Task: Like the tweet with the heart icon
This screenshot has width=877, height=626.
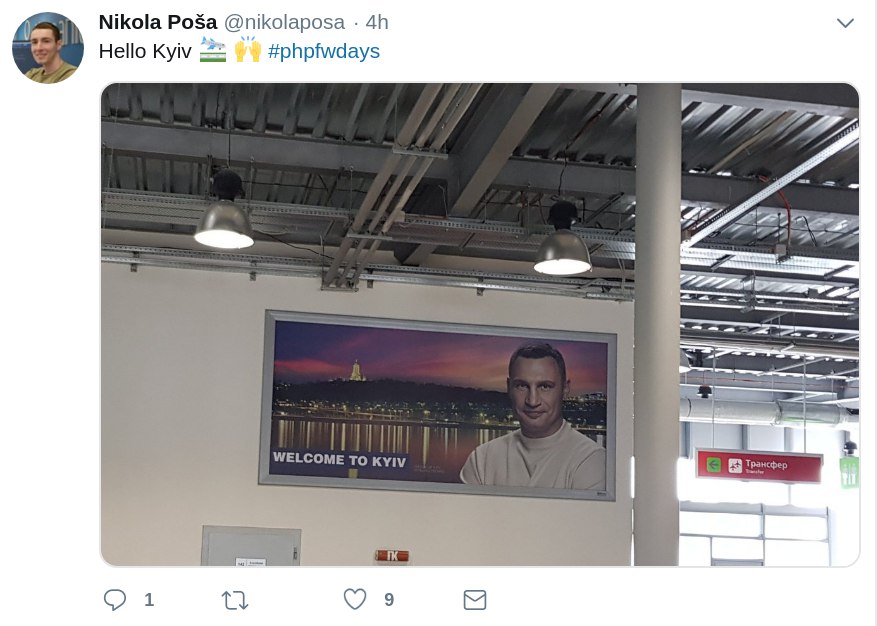Action: tap(355, 599)
